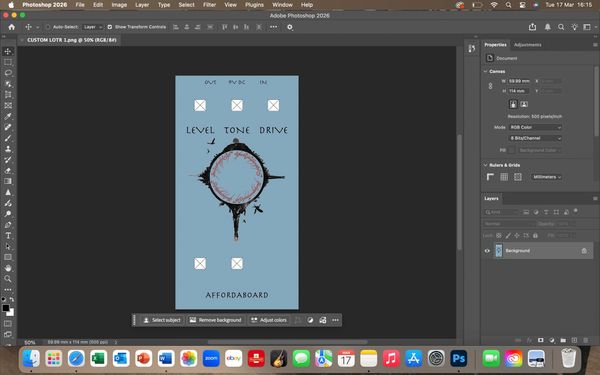600x375 pixels.
Task: Select the Hand tool
Action: pos(8,268)
